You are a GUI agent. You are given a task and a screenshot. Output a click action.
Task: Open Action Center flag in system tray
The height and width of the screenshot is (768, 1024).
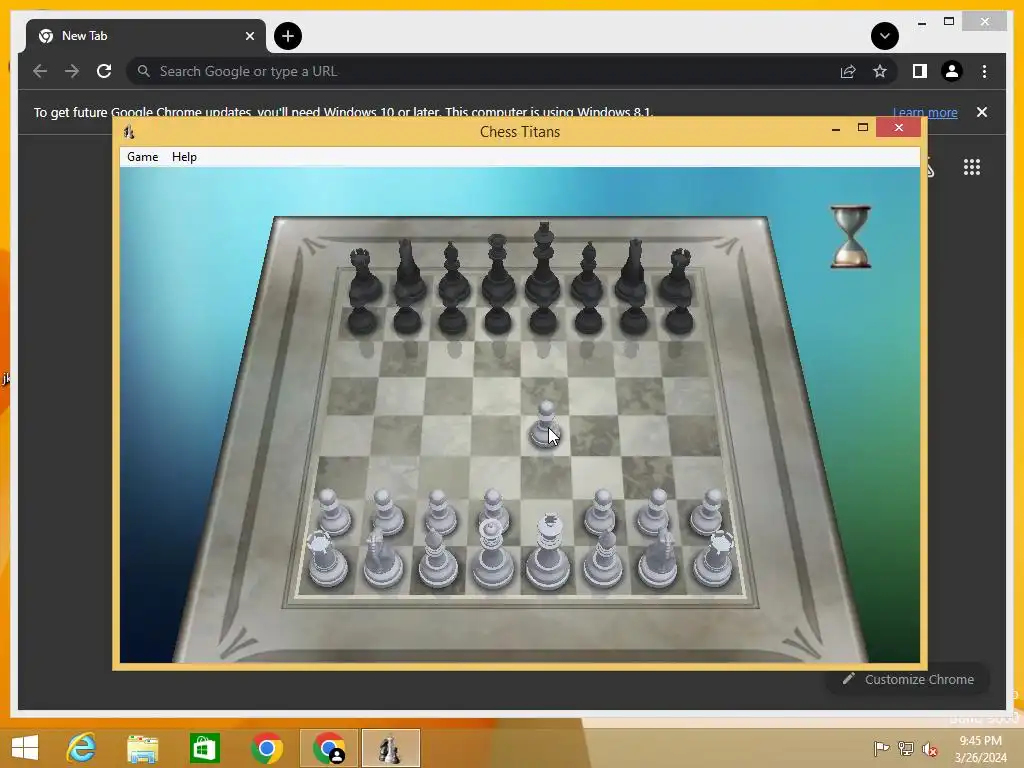tap(881, 748)
